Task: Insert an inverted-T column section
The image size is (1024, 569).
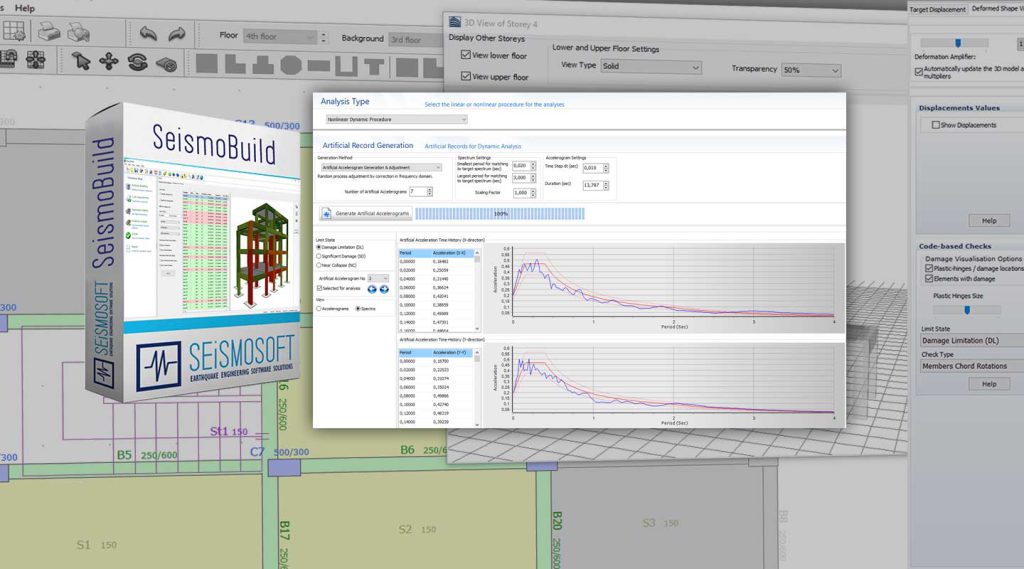Action: 263,64
